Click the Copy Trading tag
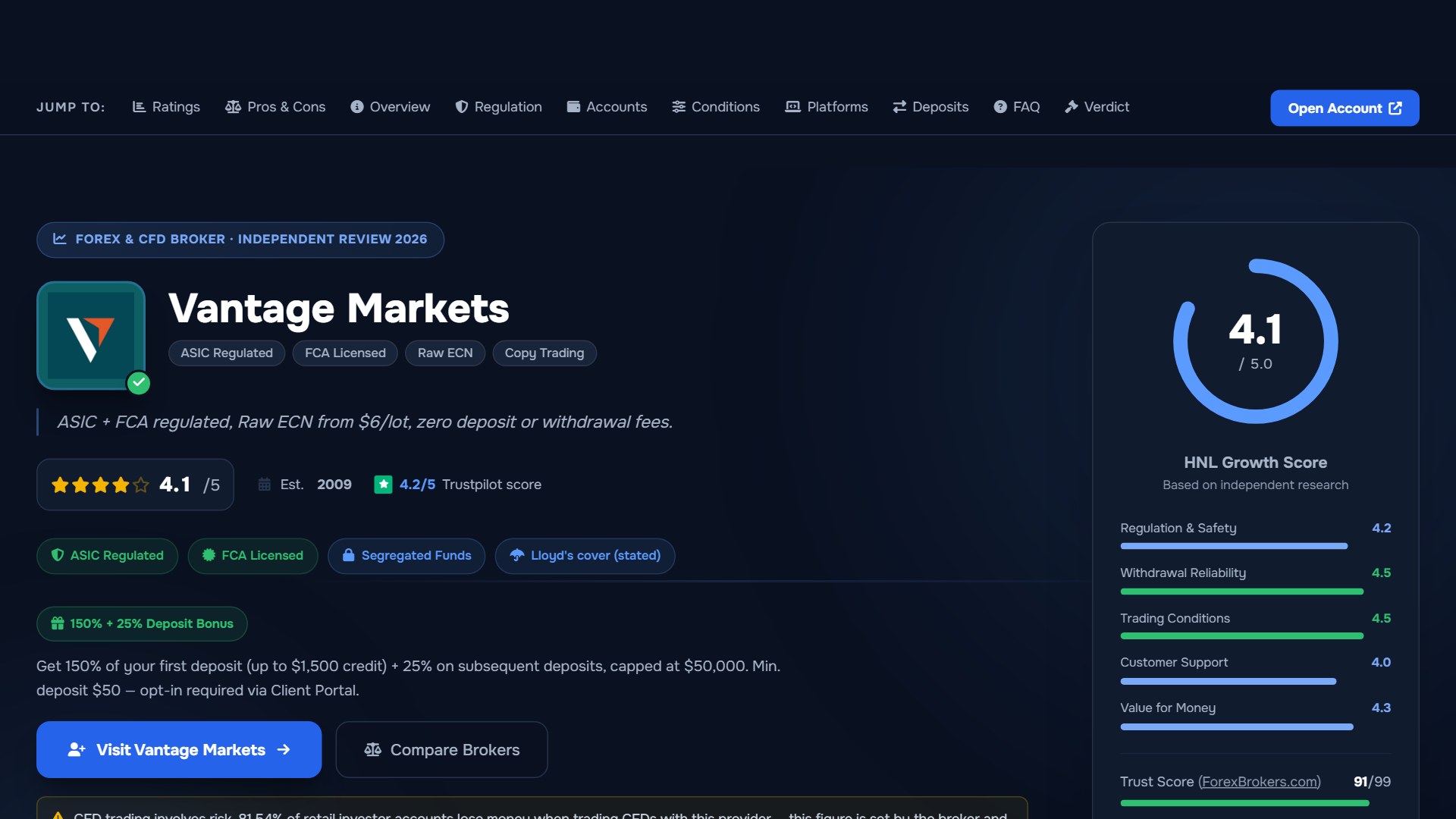 coord(544,353)
